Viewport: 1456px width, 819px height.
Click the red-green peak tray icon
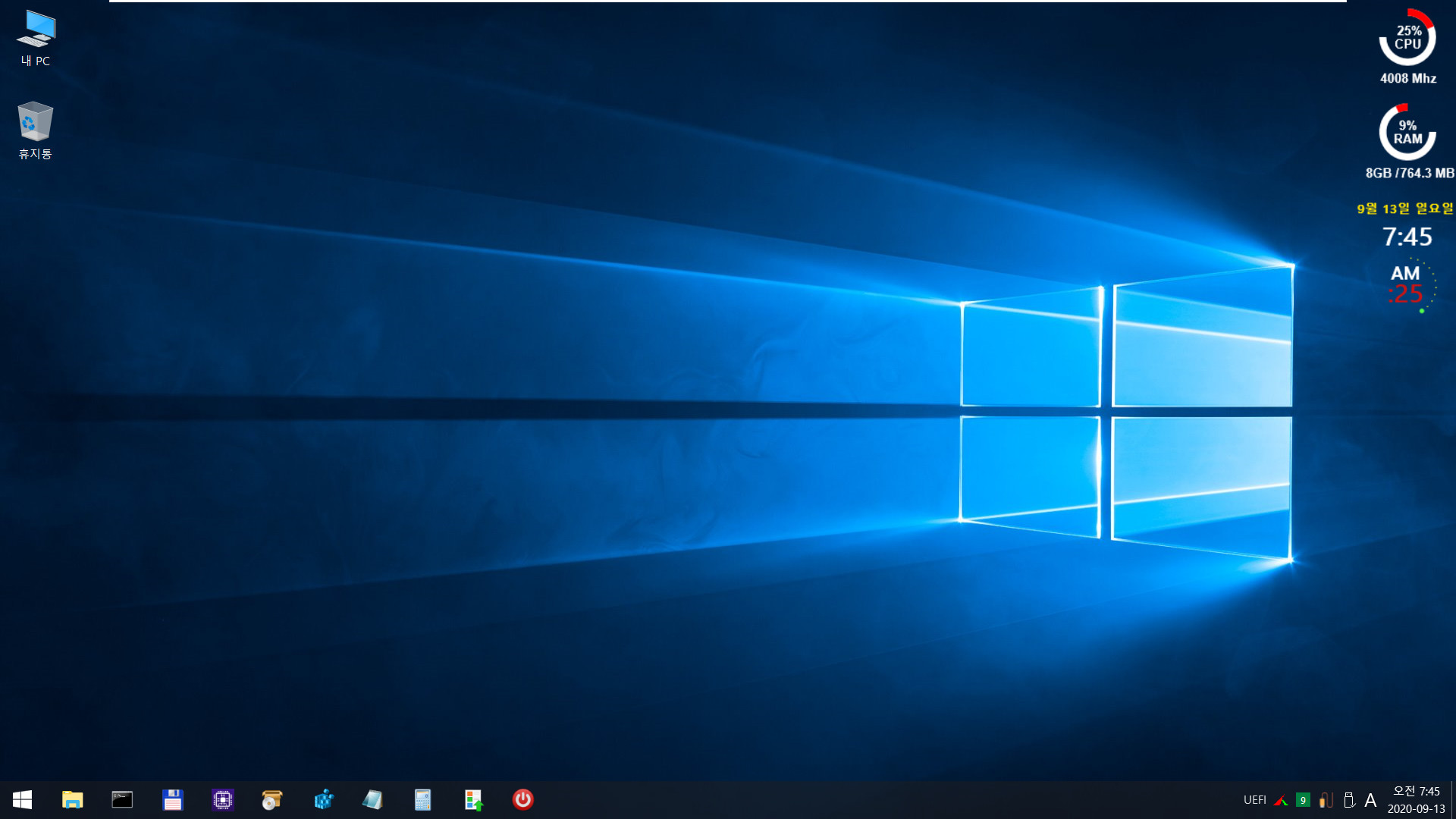pyautogui.click(x=1281, y=800)
